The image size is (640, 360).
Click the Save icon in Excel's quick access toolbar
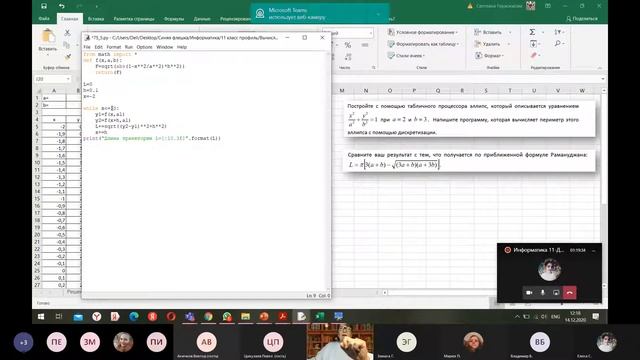click(44, 6)
